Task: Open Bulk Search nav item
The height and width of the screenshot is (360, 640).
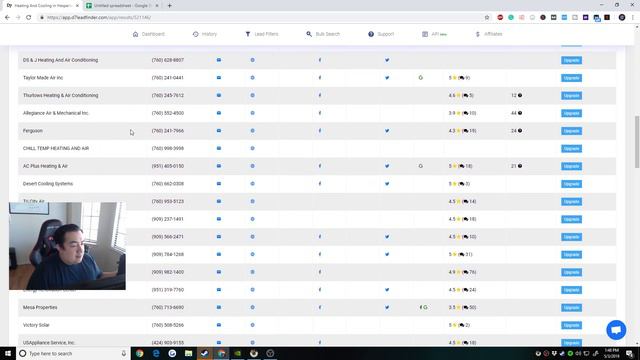Action: point(323,34)
